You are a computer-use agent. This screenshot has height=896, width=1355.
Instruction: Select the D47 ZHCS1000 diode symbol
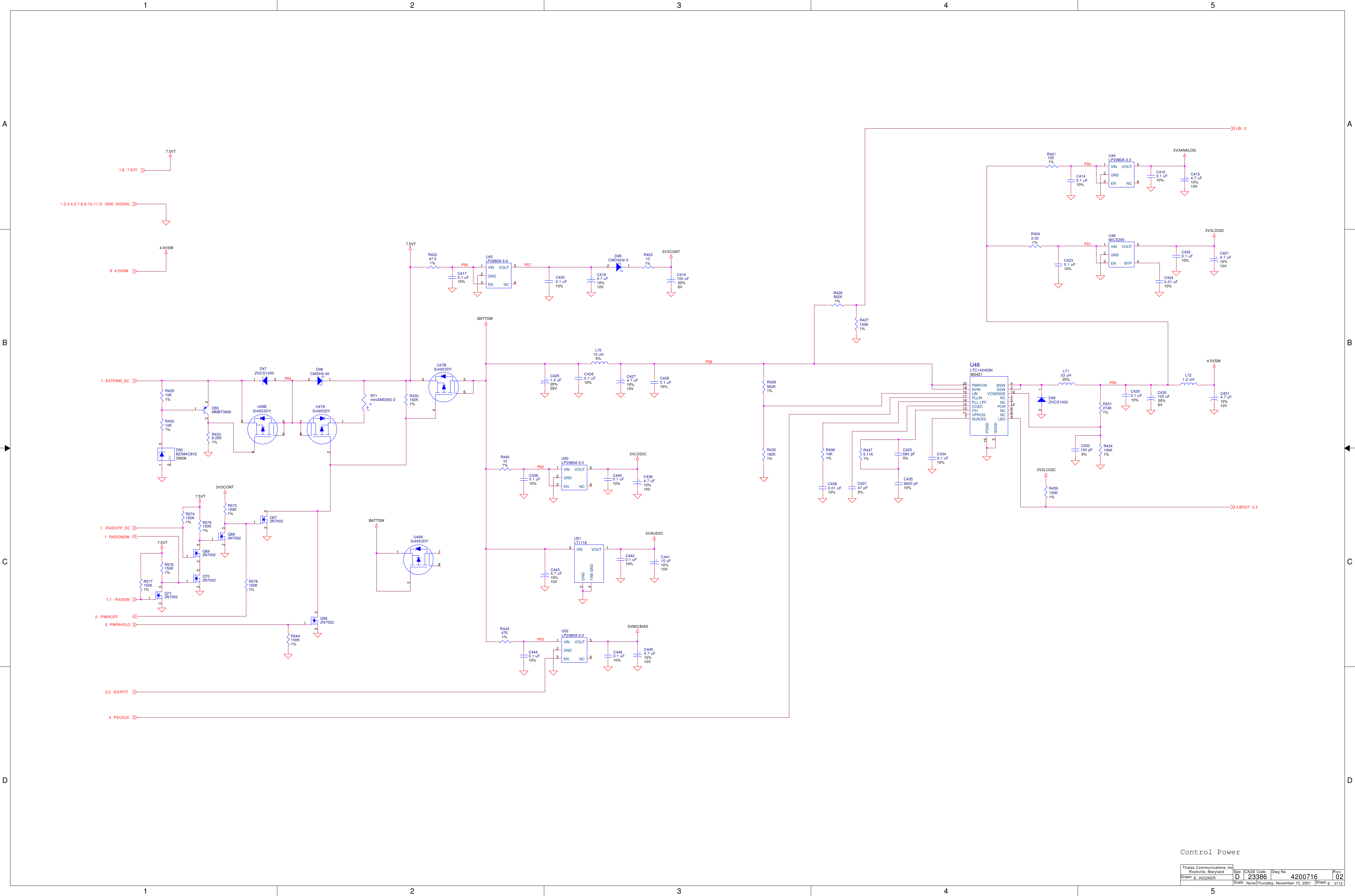(265, 381)
